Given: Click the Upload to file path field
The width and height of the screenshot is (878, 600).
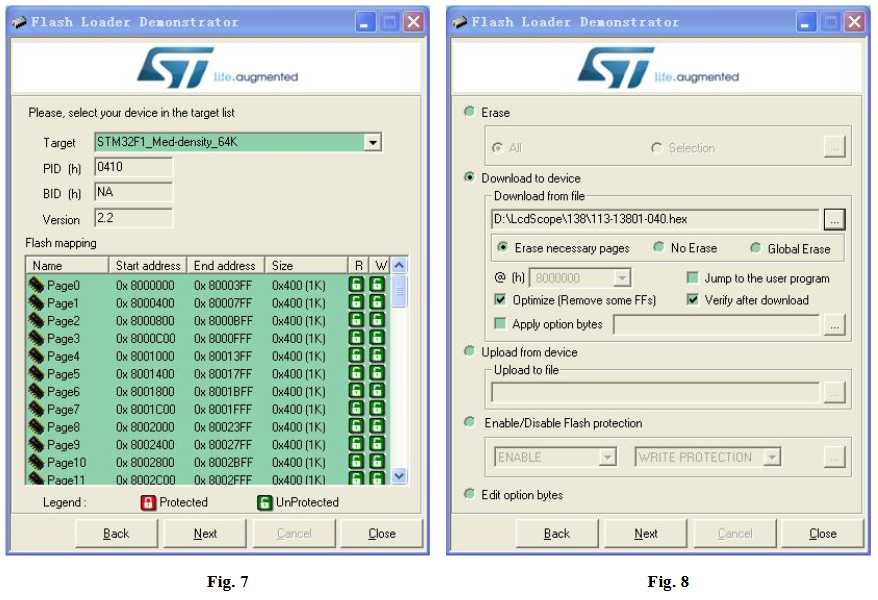Looking at the screenshot, I should pyautogui.click(x=655, y=392).
